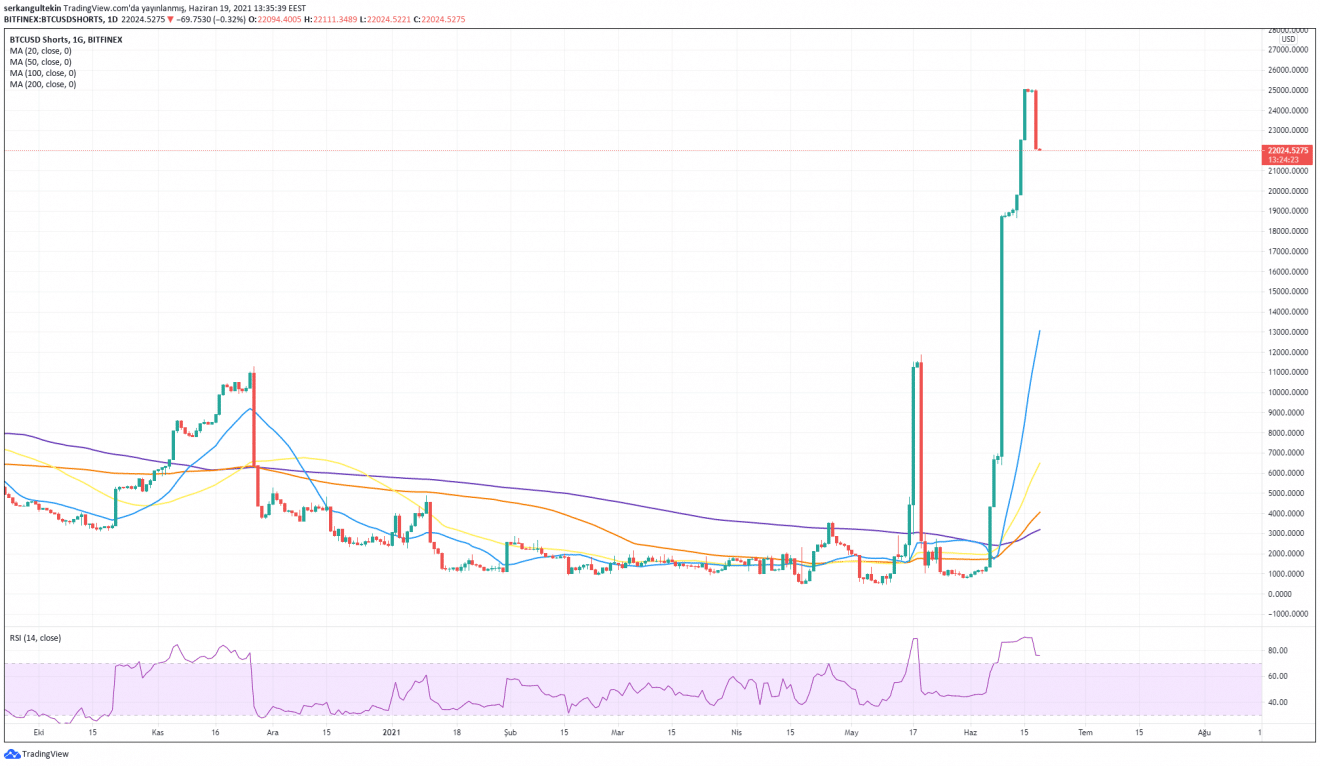The image size is (1320, 766).
Task: Select the MA (20, close, 0) indicator legend
Action: pyautogui.click(x=42, y=51)
